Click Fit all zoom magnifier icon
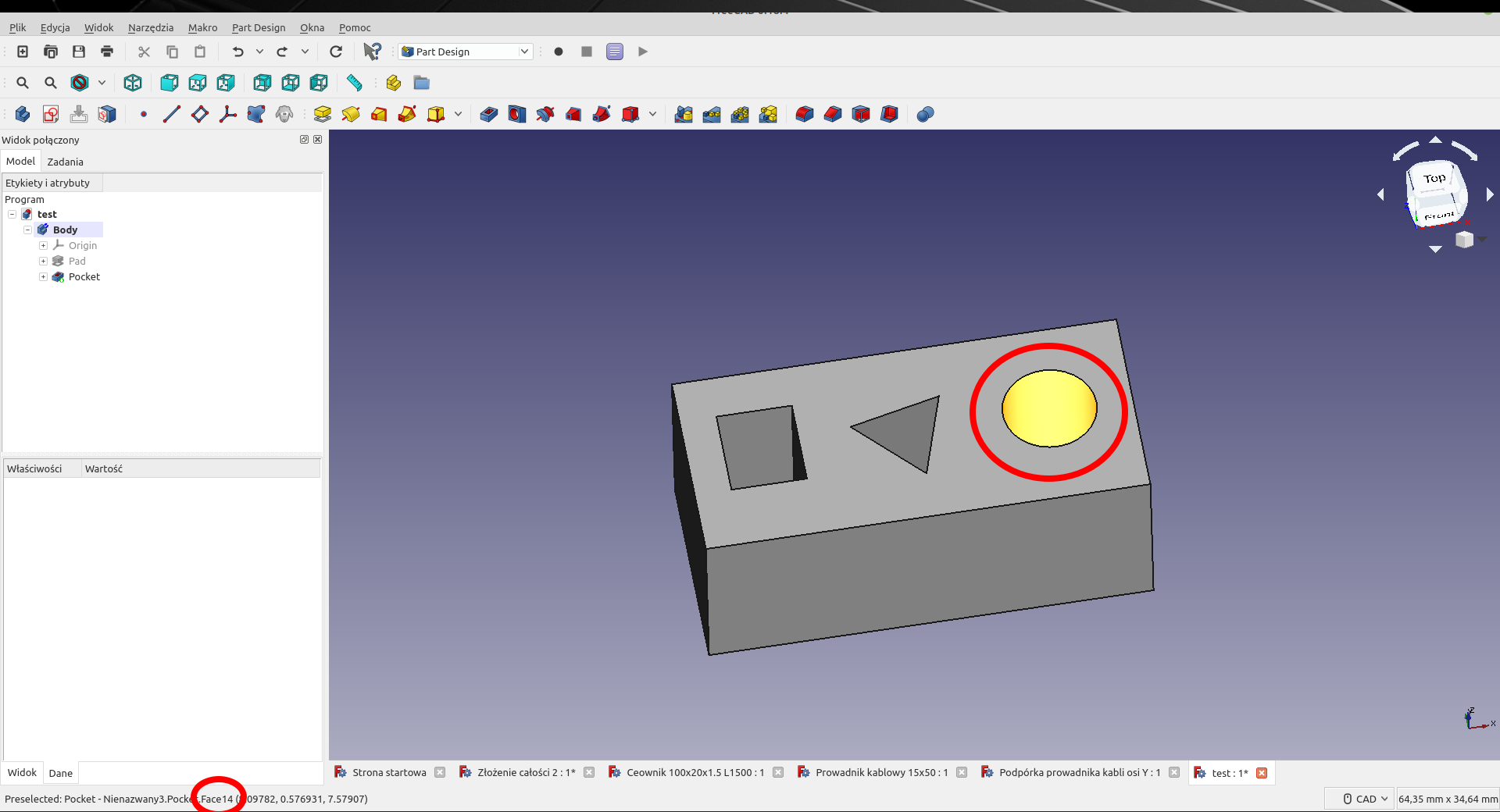This screenshot has height=812, width=1500. (23, 83)
